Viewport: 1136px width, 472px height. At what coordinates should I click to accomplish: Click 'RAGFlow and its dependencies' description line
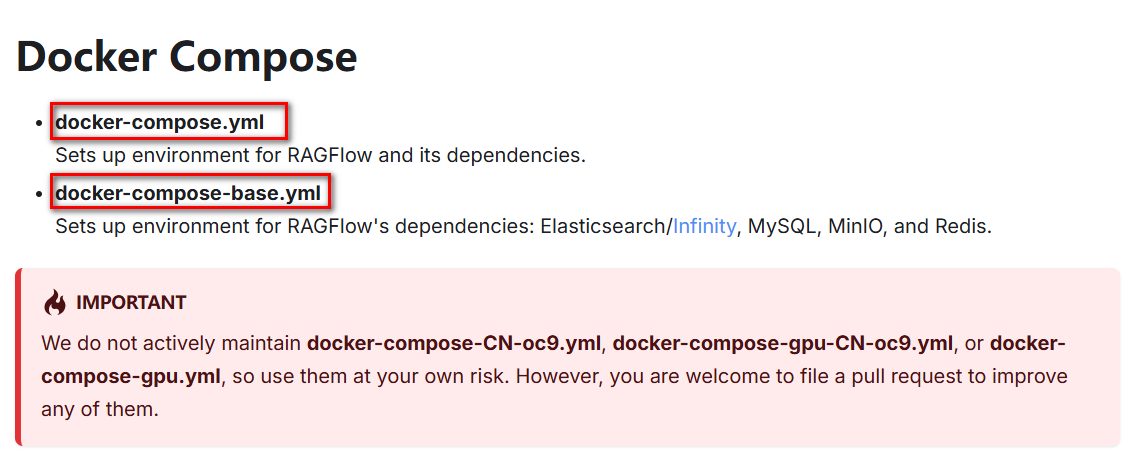click(x=320, y=157)
